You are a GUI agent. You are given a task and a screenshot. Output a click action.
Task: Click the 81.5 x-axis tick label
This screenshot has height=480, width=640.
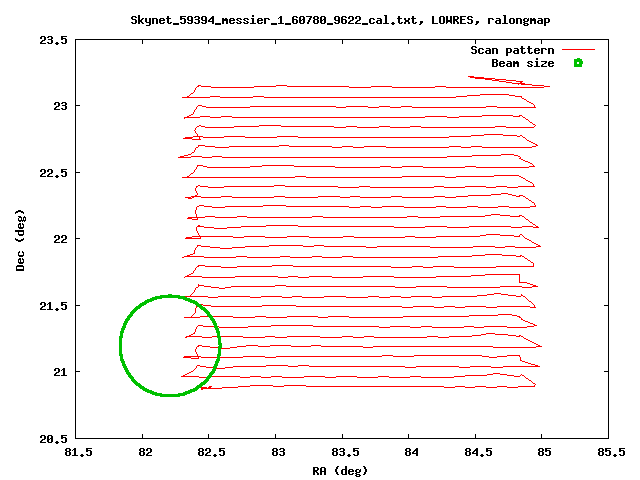78,452
